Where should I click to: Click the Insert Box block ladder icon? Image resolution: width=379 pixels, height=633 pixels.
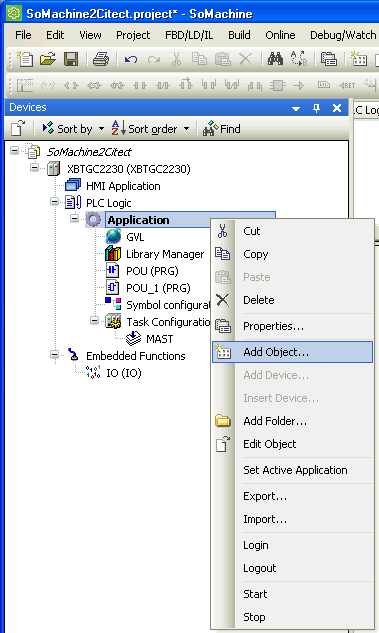point(278,85)
